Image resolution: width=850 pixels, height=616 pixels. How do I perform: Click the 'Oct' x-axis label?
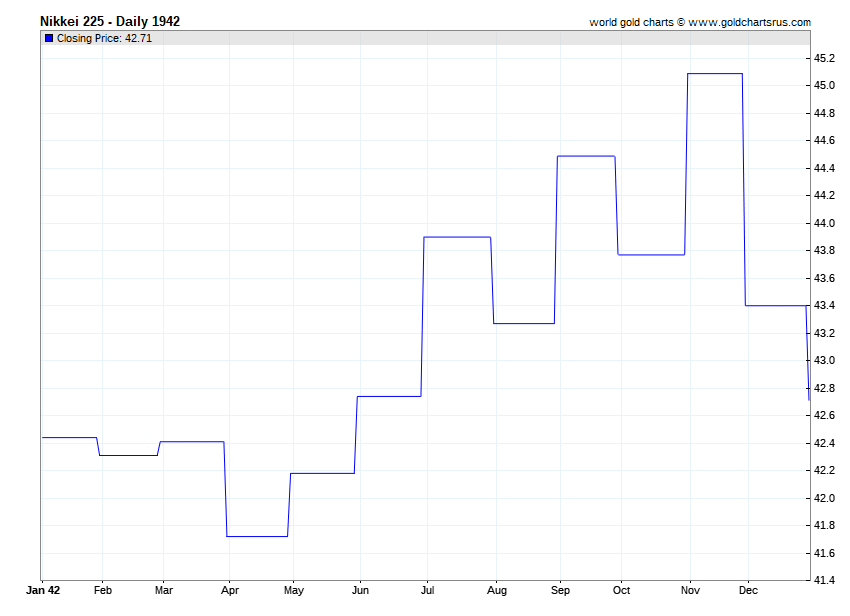(621, 590)
